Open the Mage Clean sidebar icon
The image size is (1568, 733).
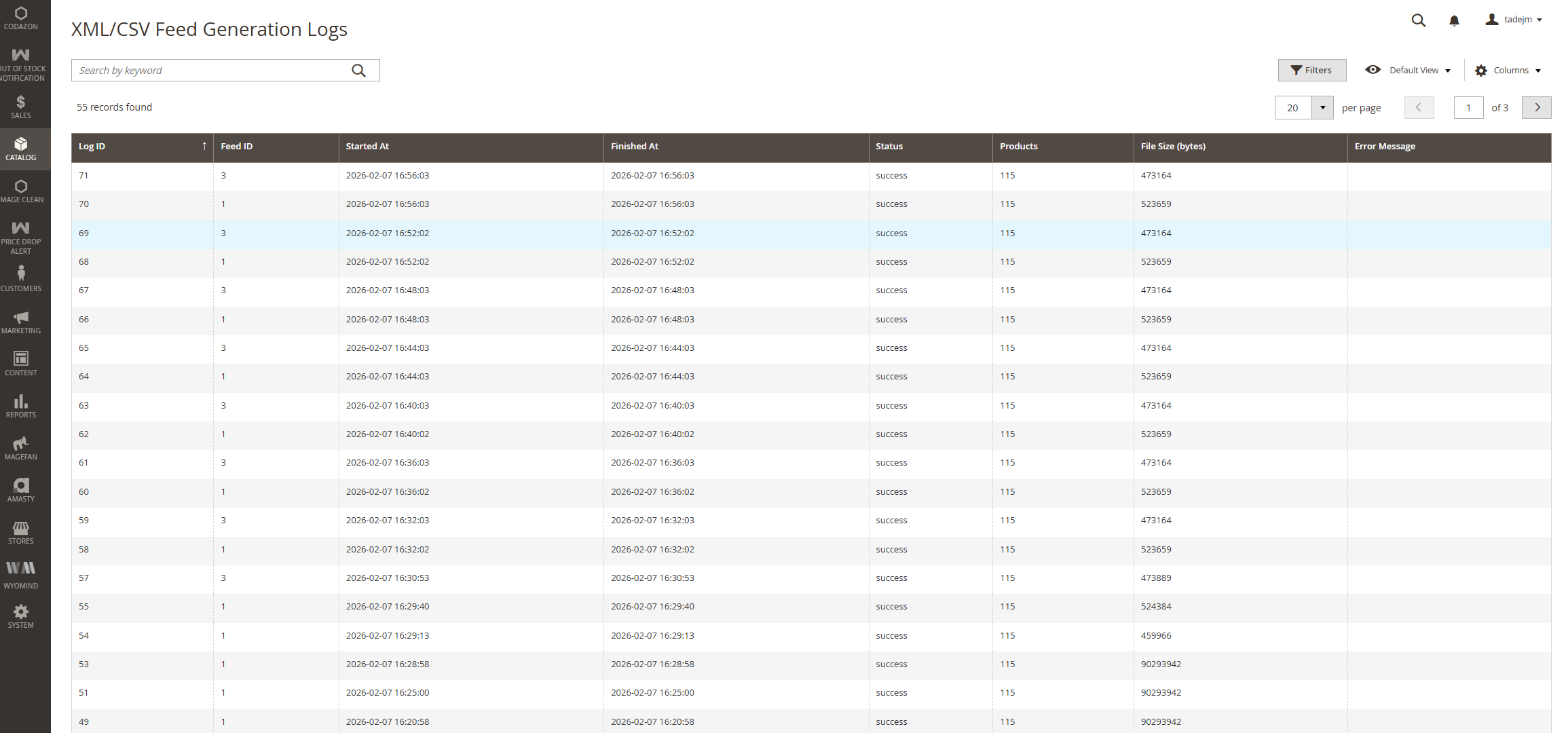click(21, 191)
